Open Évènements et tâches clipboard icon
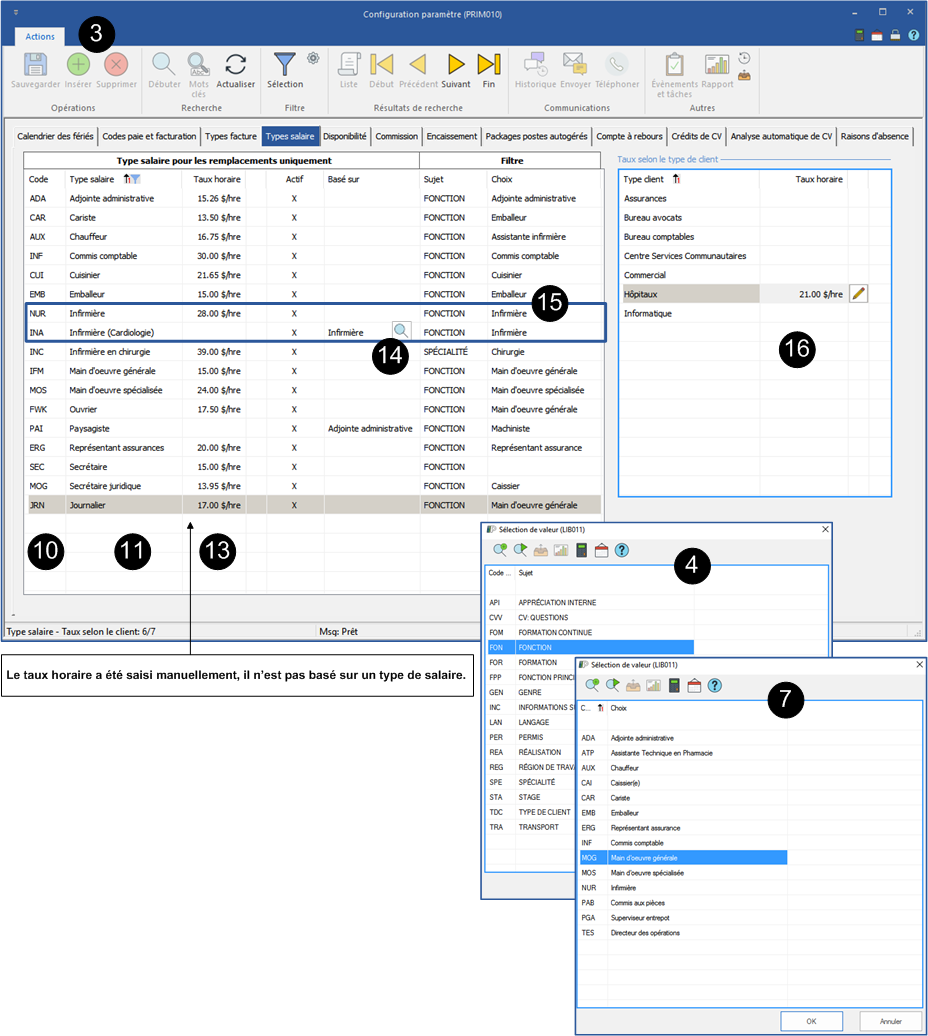This screenshot has width=928, height=1036. [674, 65]
